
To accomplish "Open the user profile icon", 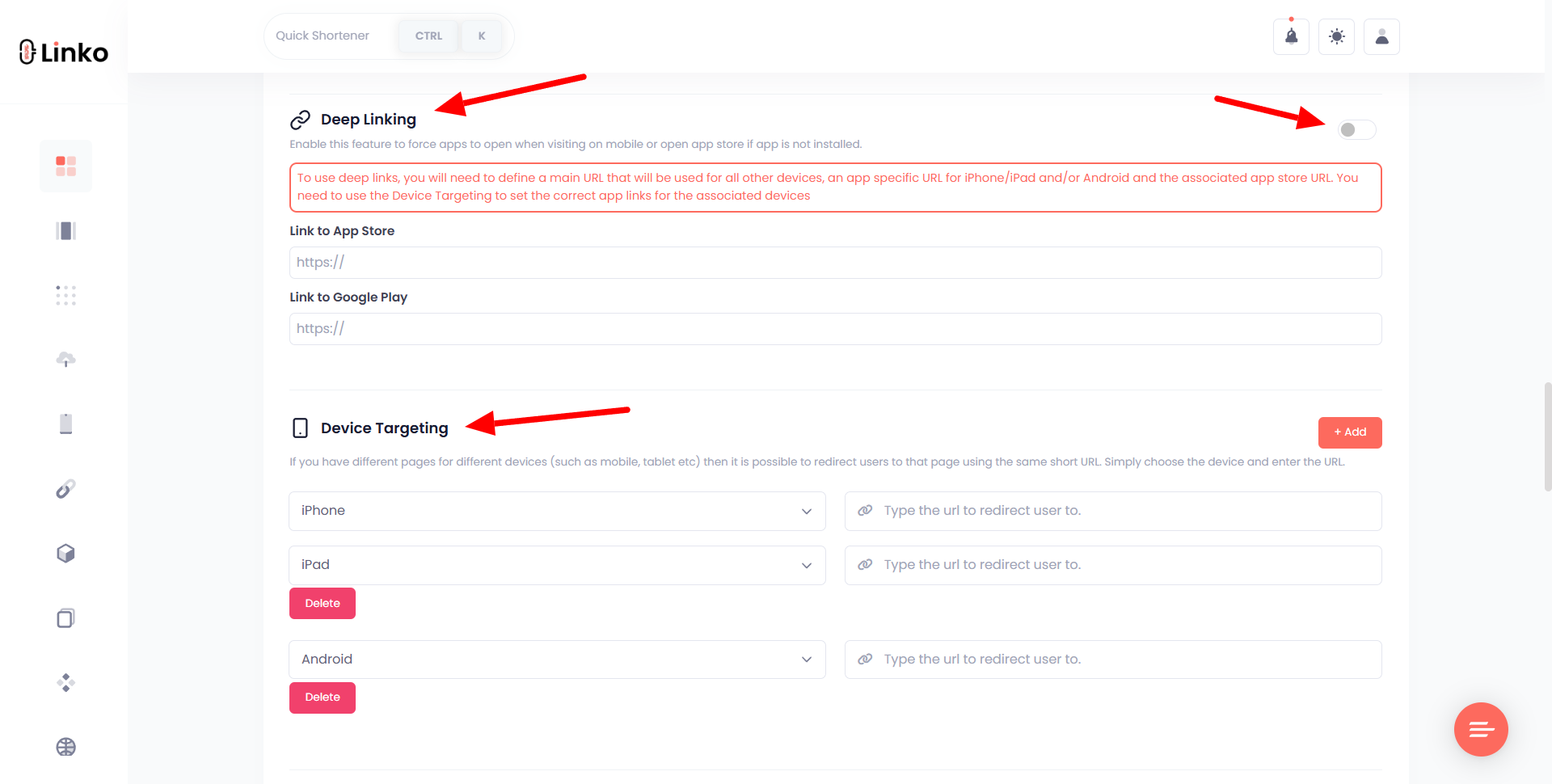I will click(x=1381, y=36).
